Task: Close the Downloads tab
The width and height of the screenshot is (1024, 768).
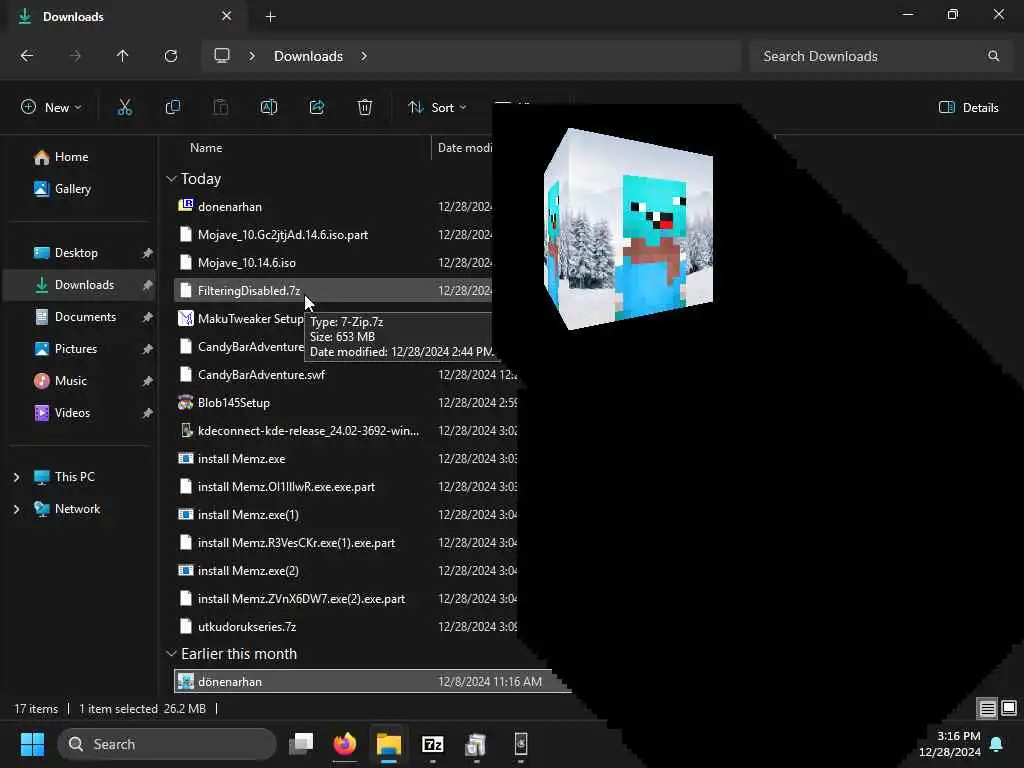Action: click(226, 16)
